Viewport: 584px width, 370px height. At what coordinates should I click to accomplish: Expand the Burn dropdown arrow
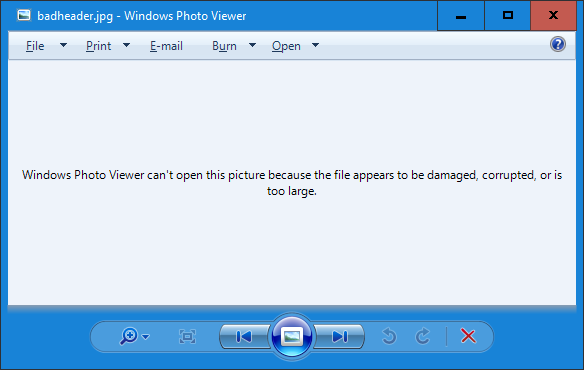253,45
